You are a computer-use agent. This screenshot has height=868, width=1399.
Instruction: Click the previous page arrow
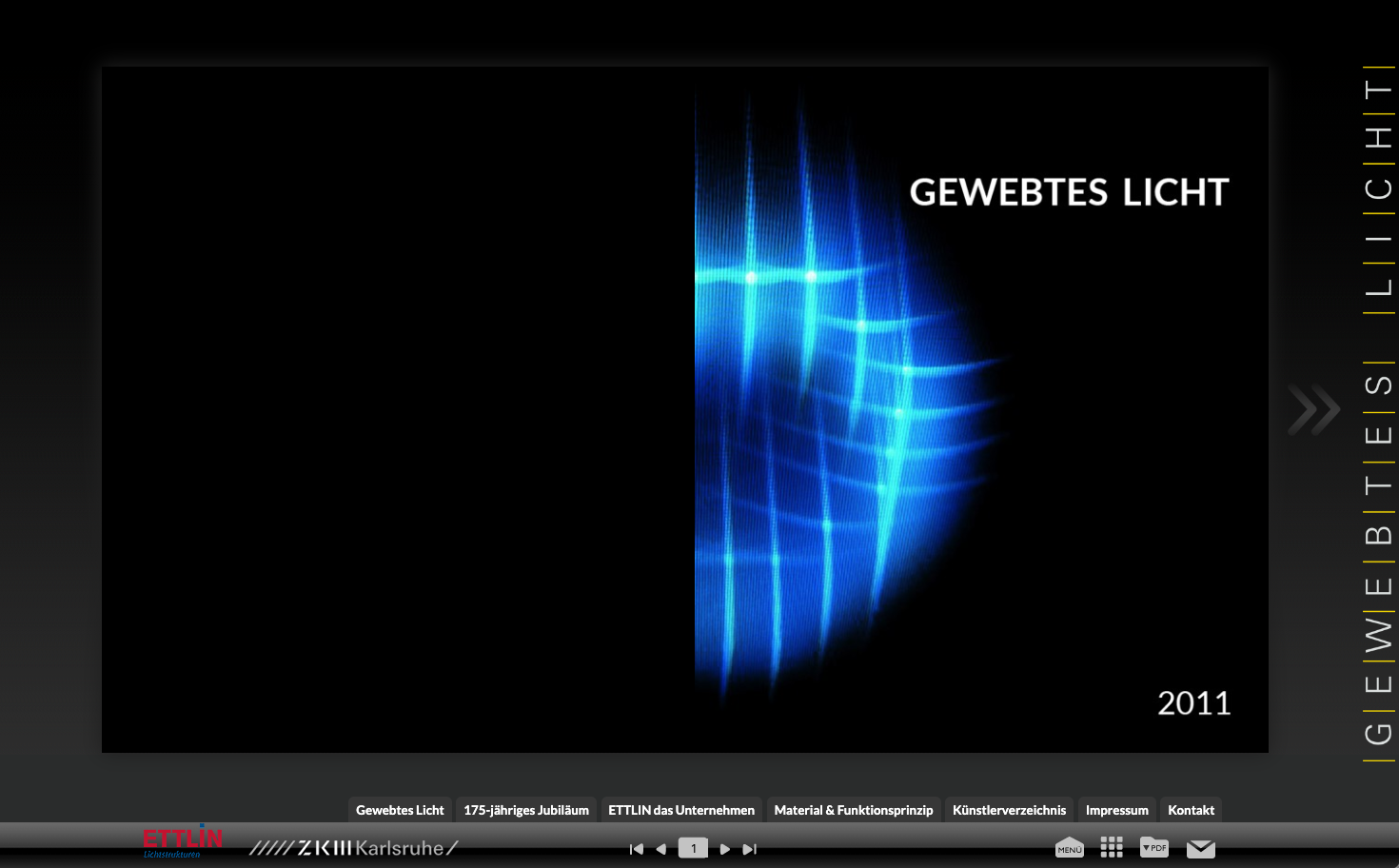point(661,849)
